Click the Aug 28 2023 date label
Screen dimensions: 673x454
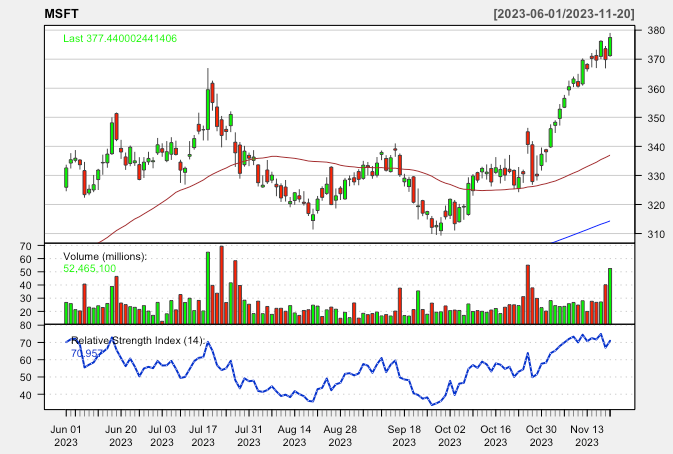point(340,436)
